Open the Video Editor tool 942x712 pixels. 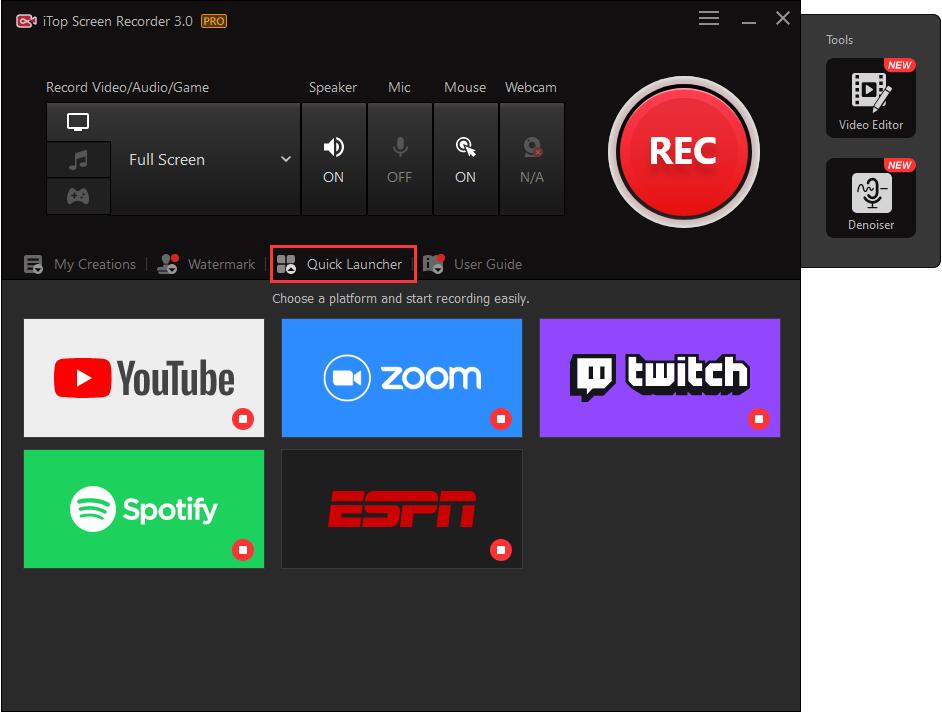(871, 98)
